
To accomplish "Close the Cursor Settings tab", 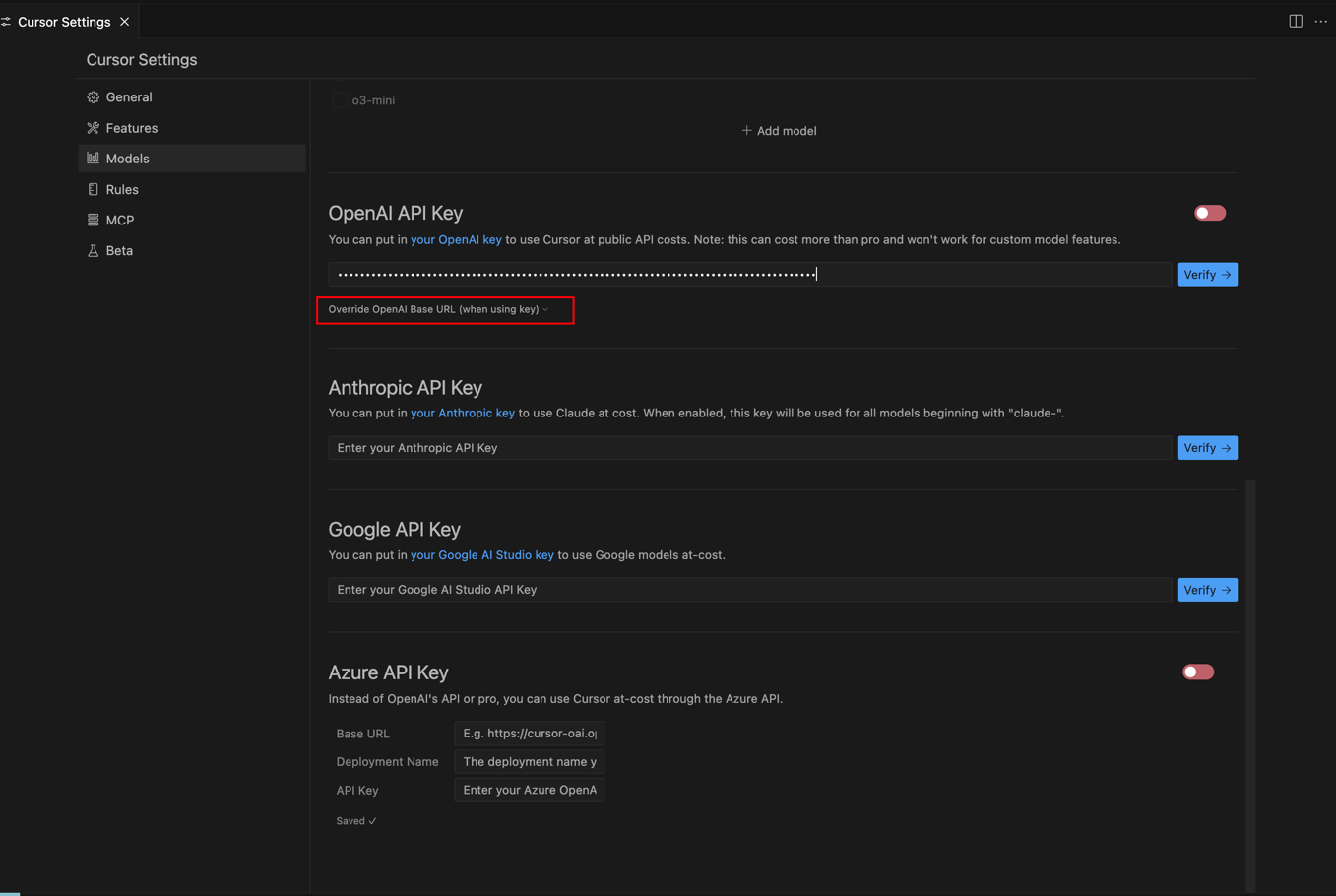I will pos(125,22).
